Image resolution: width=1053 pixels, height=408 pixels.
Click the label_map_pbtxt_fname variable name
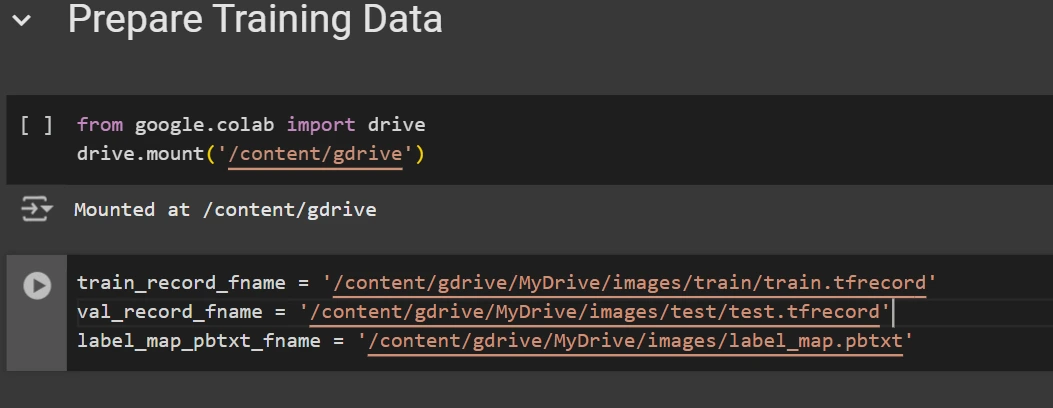coord(199,341)
